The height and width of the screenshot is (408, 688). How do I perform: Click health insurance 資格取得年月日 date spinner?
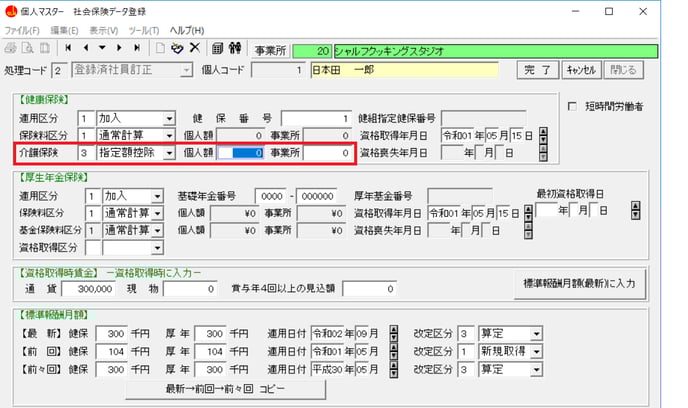pyautogui.click(x=543, y=136)
